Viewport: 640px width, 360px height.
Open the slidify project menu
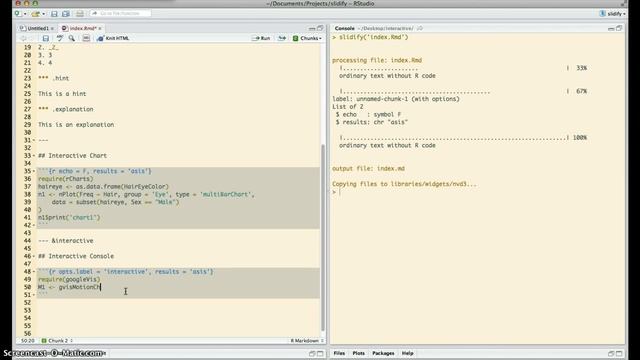[613, 13]
